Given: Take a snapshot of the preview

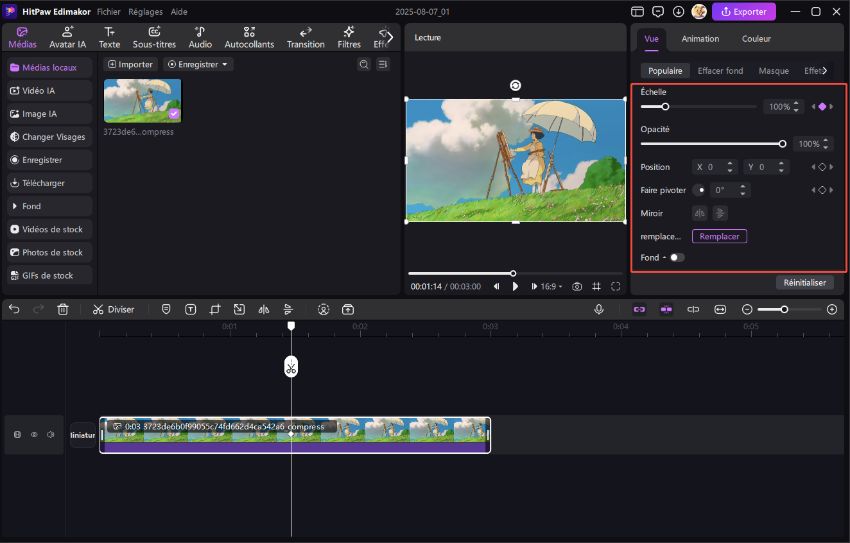Looking at the screenshot, I should [x=577, y=286].
